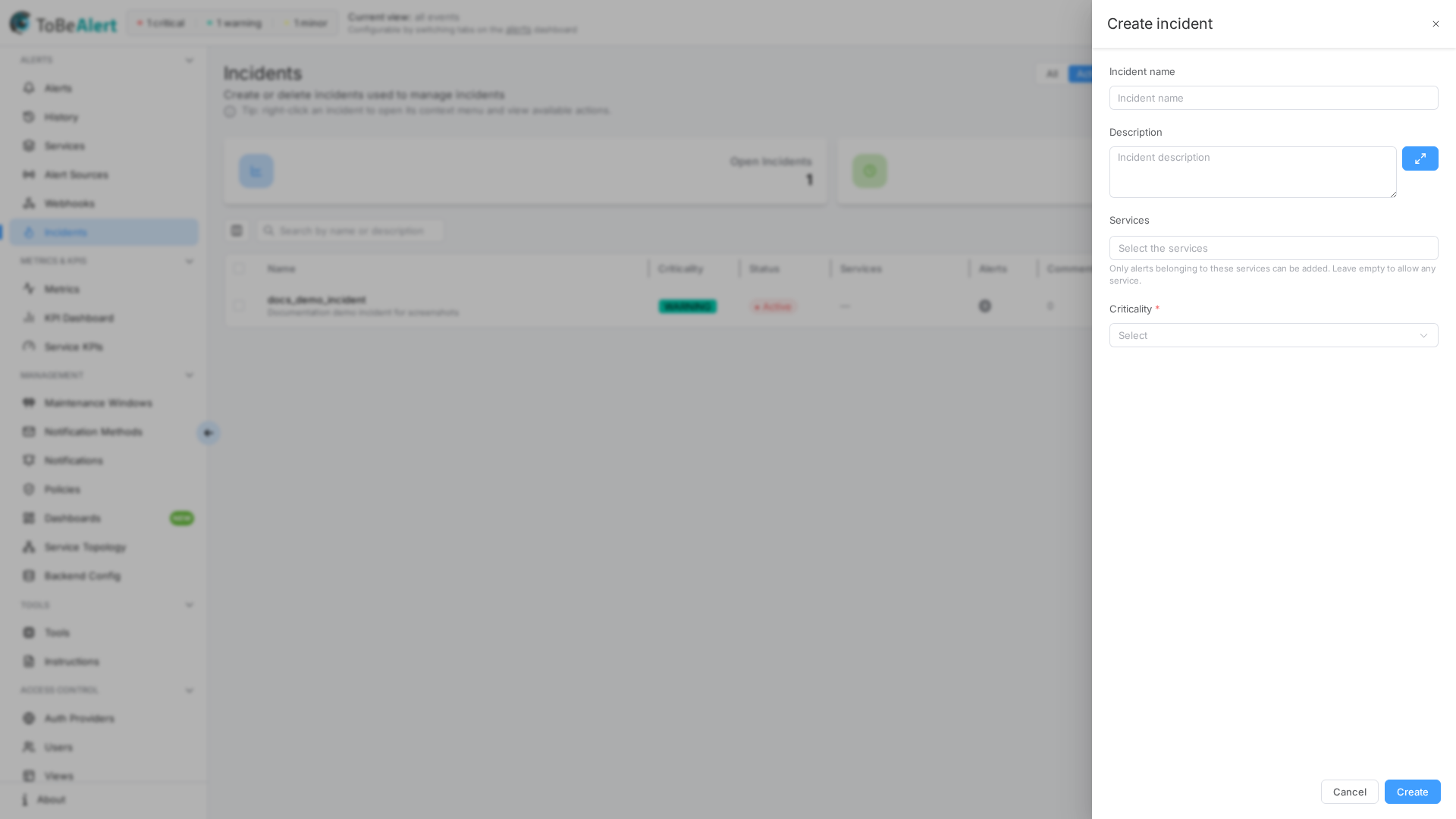Click the 1 critical counter in the header
Viewport: 1456px width, 819px height.
(161, 24)
